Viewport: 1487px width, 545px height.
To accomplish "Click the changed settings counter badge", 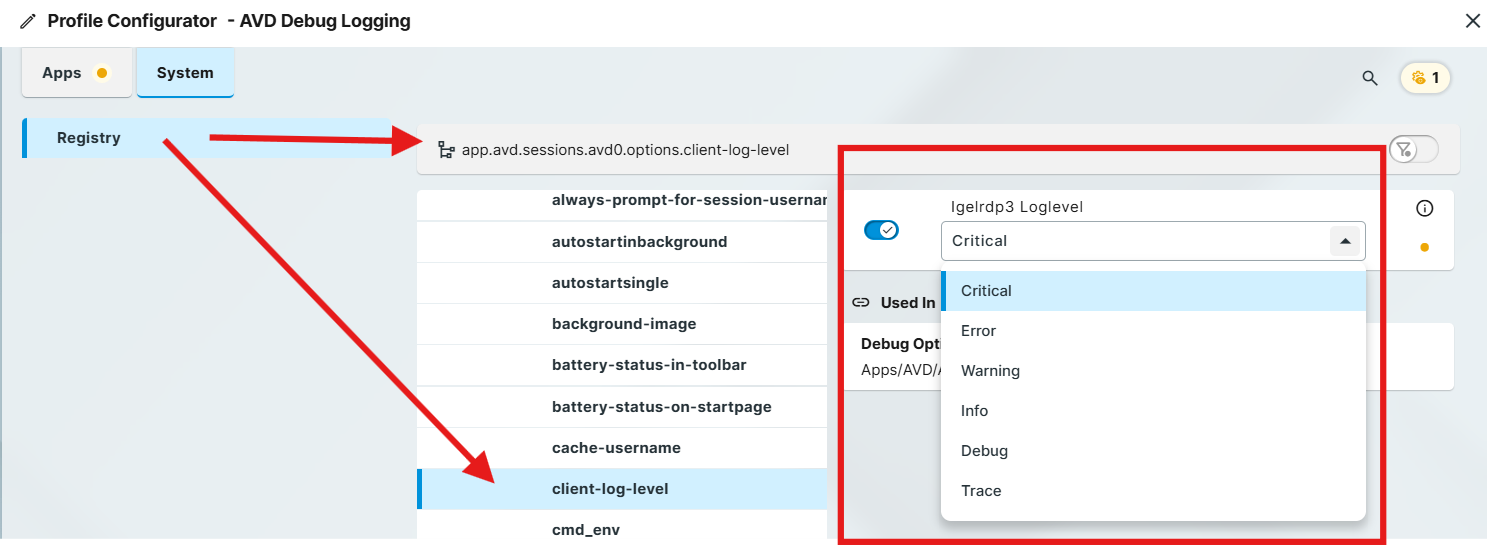I will [1425, 78].
